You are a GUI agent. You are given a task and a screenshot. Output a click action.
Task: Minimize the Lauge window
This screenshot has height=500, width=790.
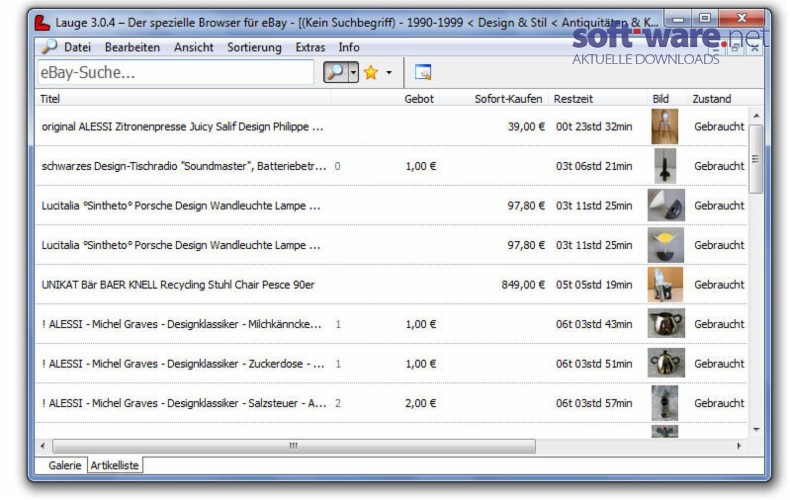(679, 19)
